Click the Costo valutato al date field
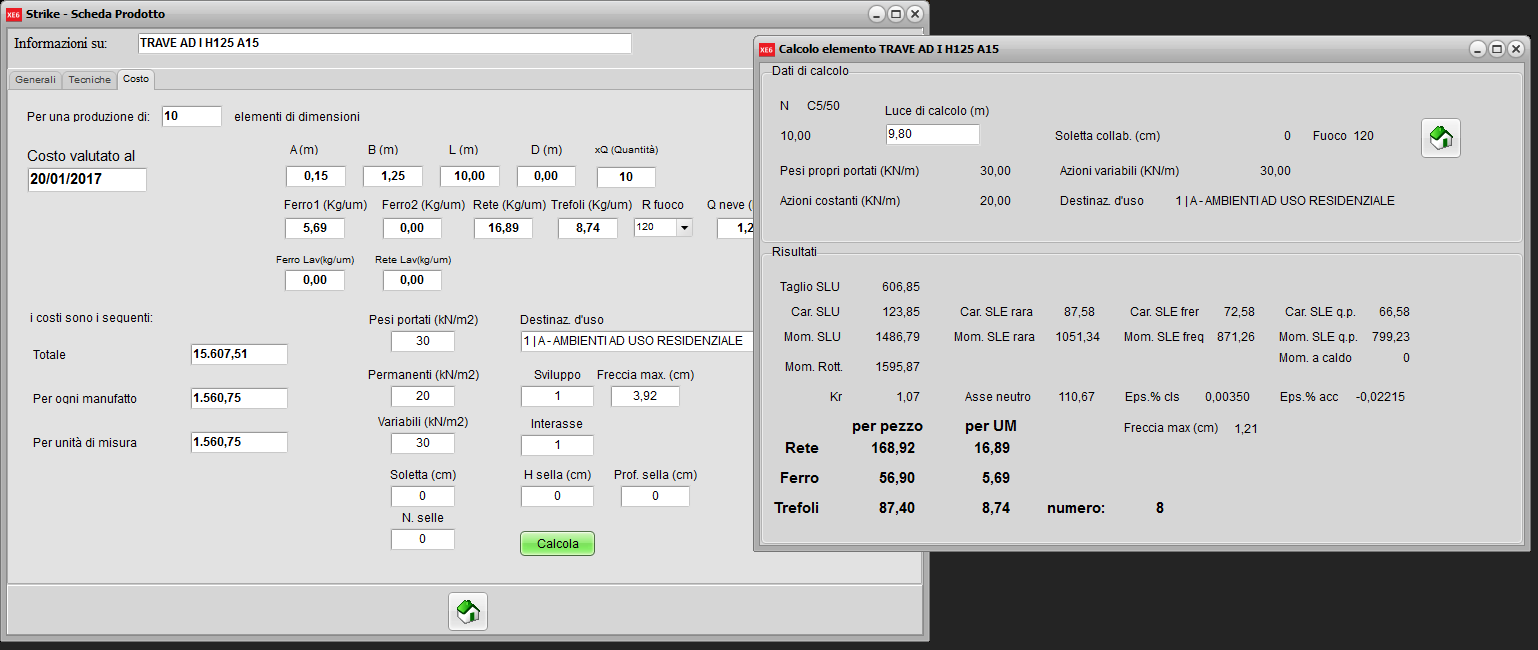The width and height of the screenshot is (1538, 650). pos(87,180)
